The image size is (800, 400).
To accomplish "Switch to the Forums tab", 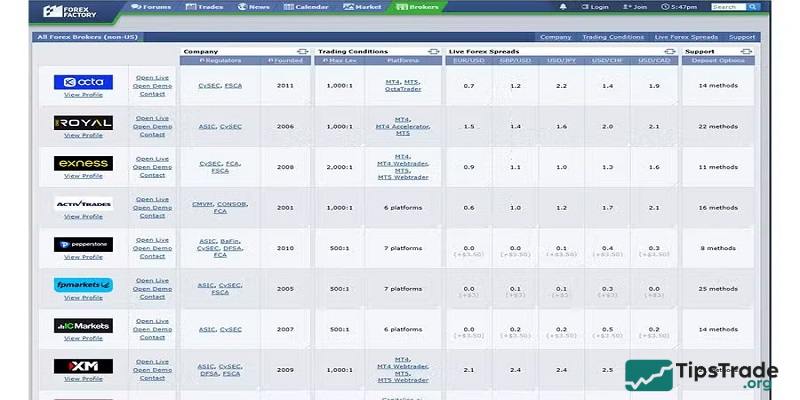I will (150, 7).
